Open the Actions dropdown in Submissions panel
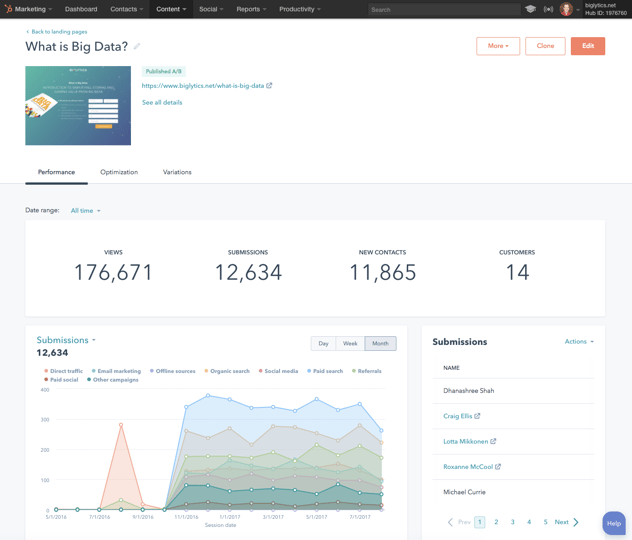 coord(578,342)
